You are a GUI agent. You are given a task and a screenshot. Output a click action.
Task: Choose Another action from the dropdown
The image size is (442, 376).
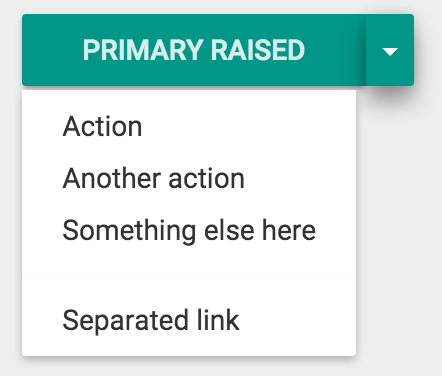point(189,179)
